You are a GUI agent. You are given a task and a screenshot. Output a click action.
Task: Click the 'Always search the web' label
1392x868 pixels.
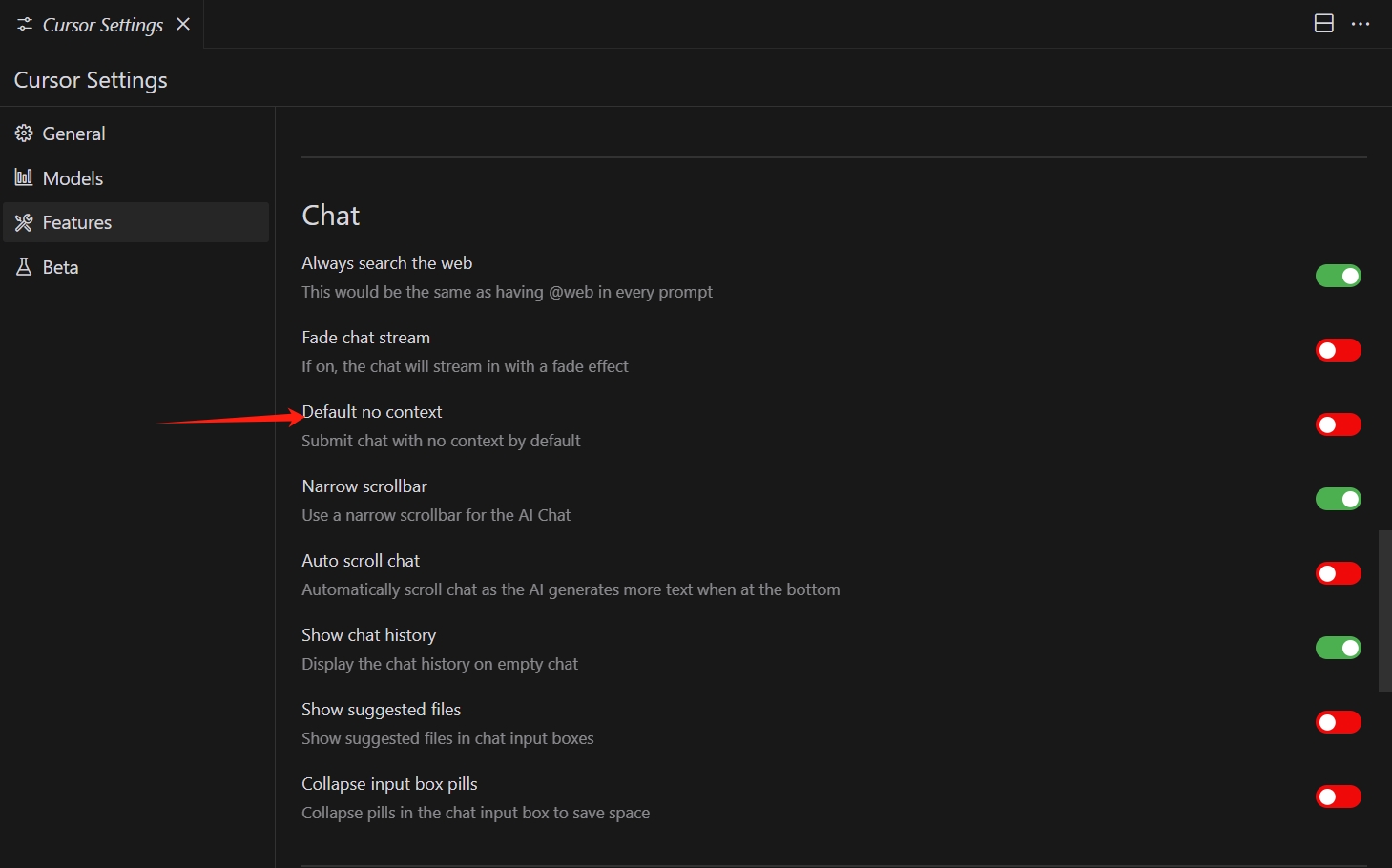click(387, 263)
